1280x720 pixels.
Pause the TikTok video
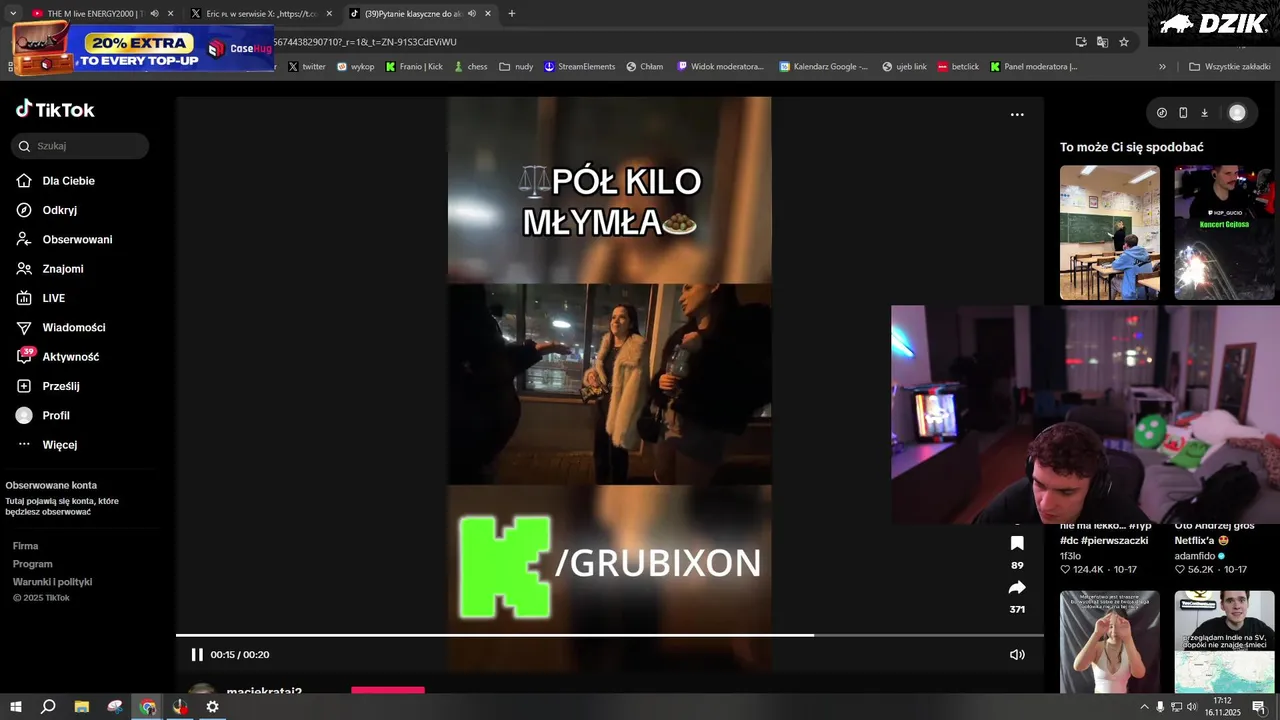pyautogui.click(x=197, y=655)
